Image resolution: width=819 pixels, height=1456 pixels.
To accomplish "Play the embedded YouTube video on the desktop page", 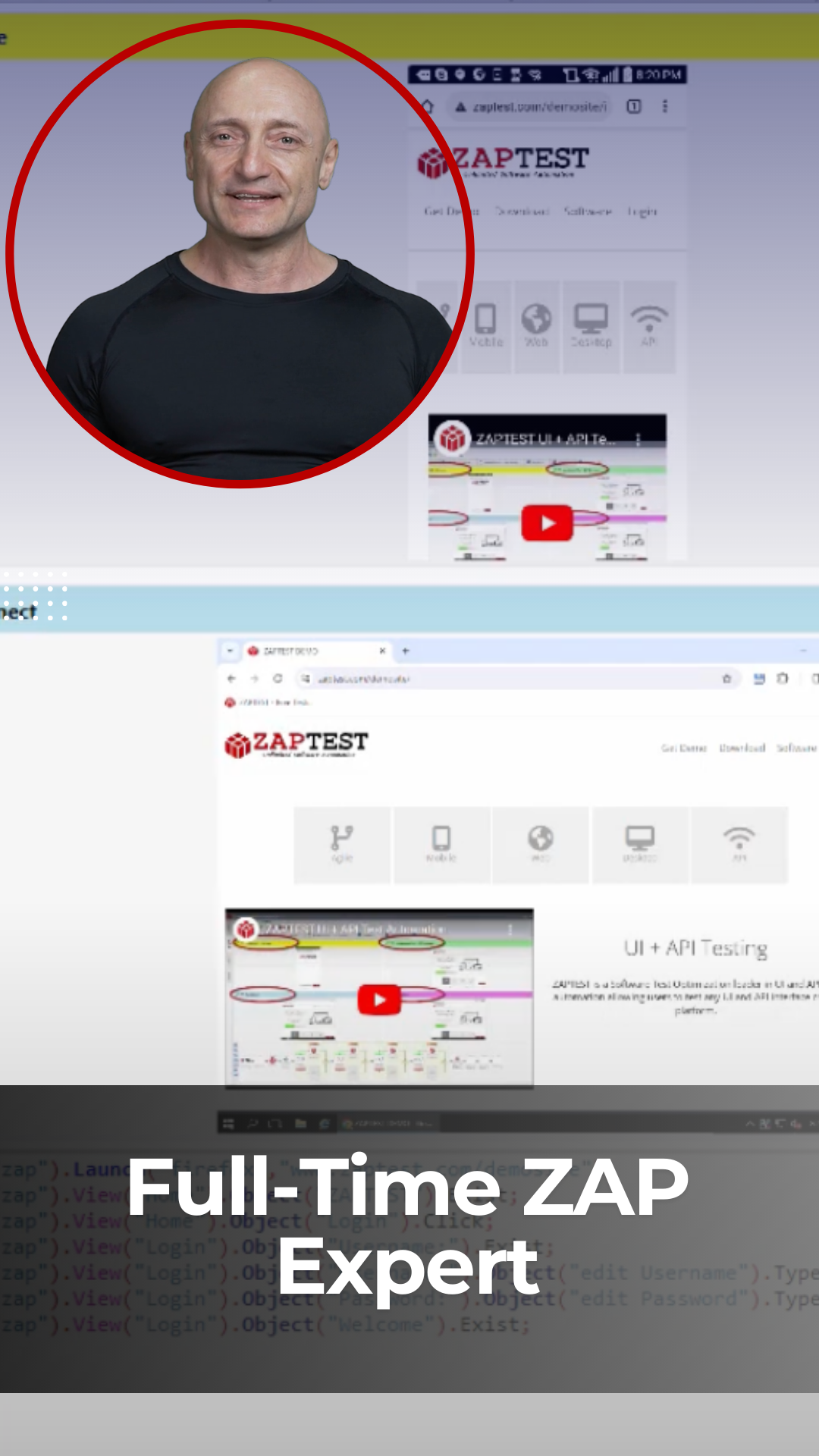I will [379, 999].
